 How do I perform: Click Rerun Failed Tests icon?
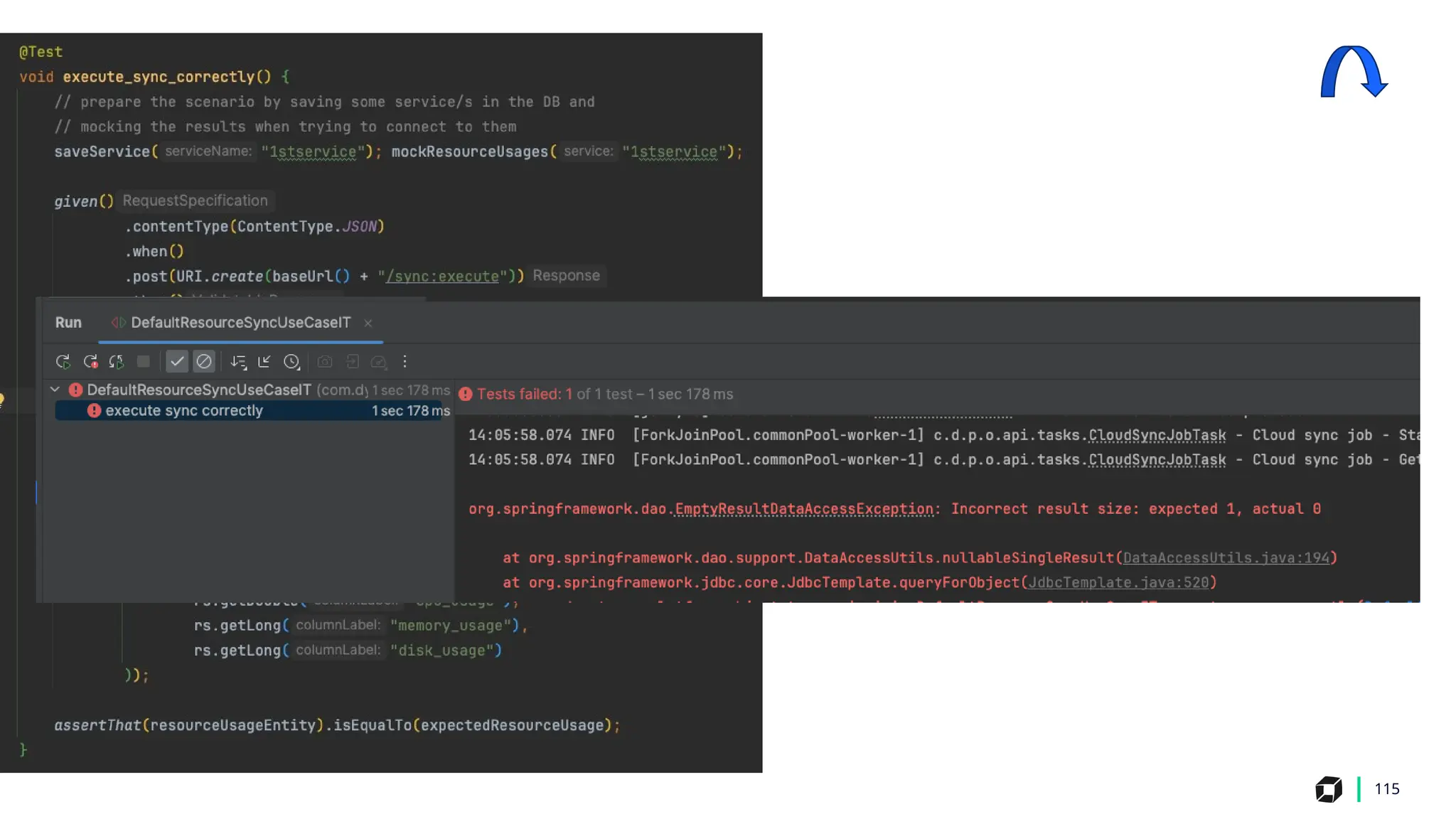[90, 362]
